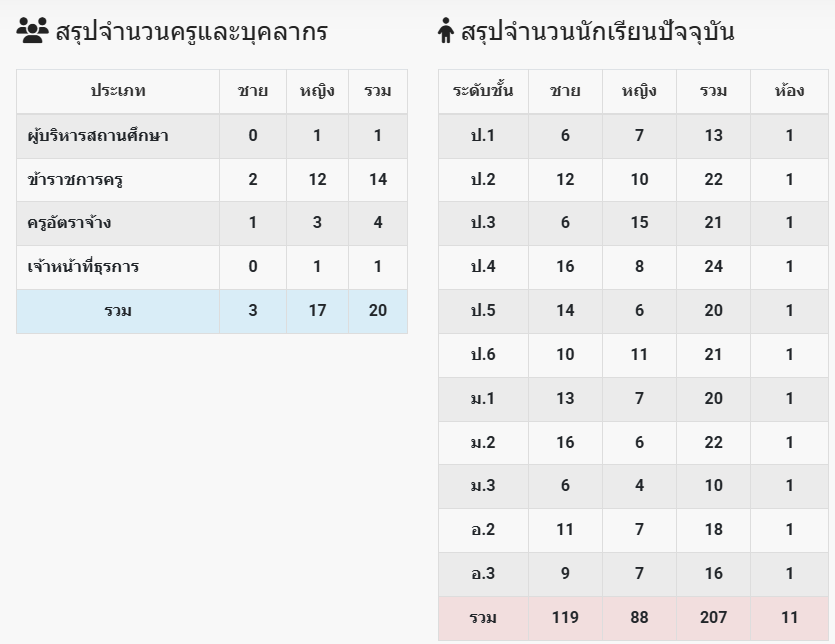835x644 pixels.
Task: Click the สรุปจำนวนนักเรียนปัจจุบัน heading
Action: coord(597,31)
